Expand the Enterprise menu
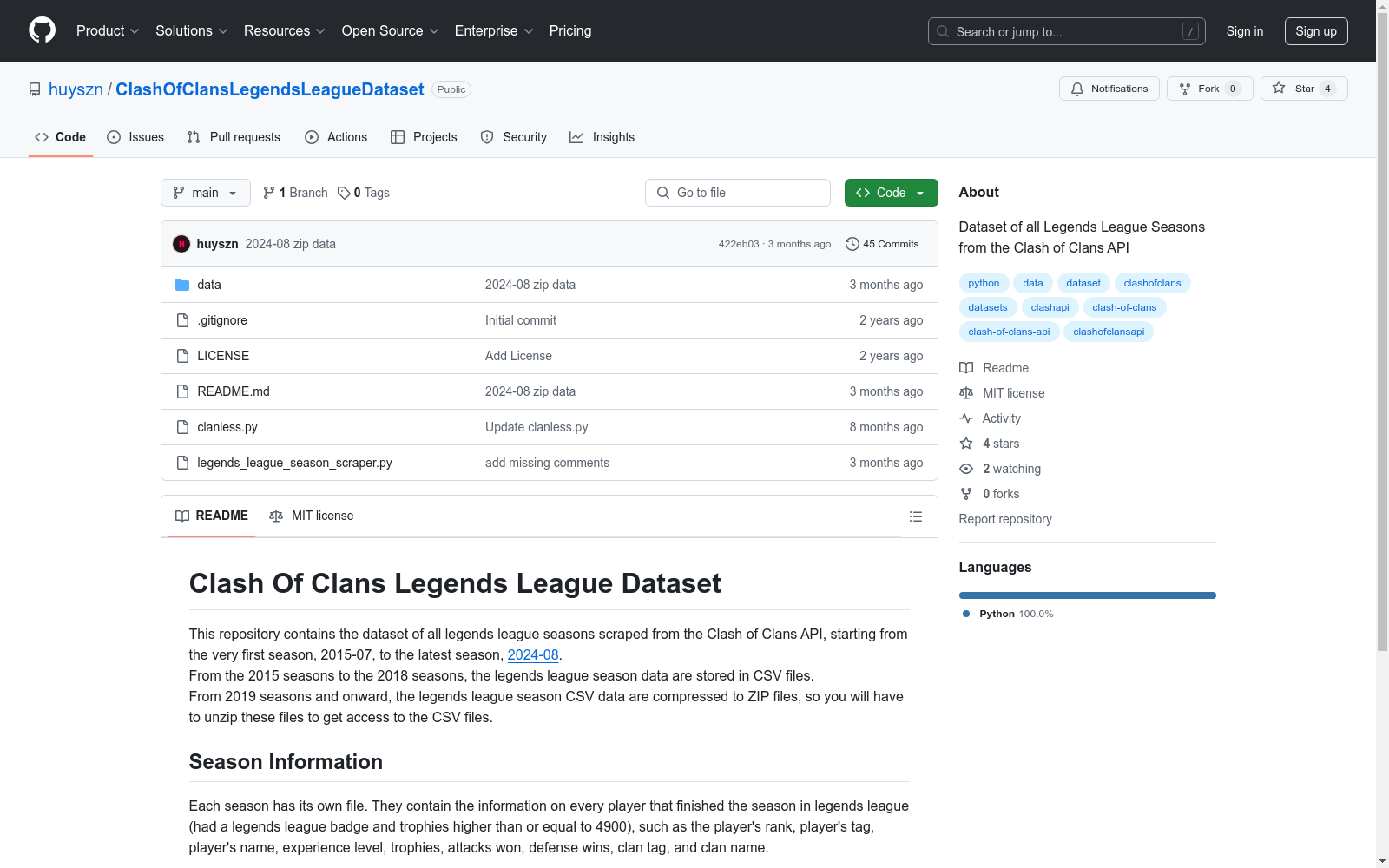The height and width of the screenshot is (868, 1389). point(494,31)
